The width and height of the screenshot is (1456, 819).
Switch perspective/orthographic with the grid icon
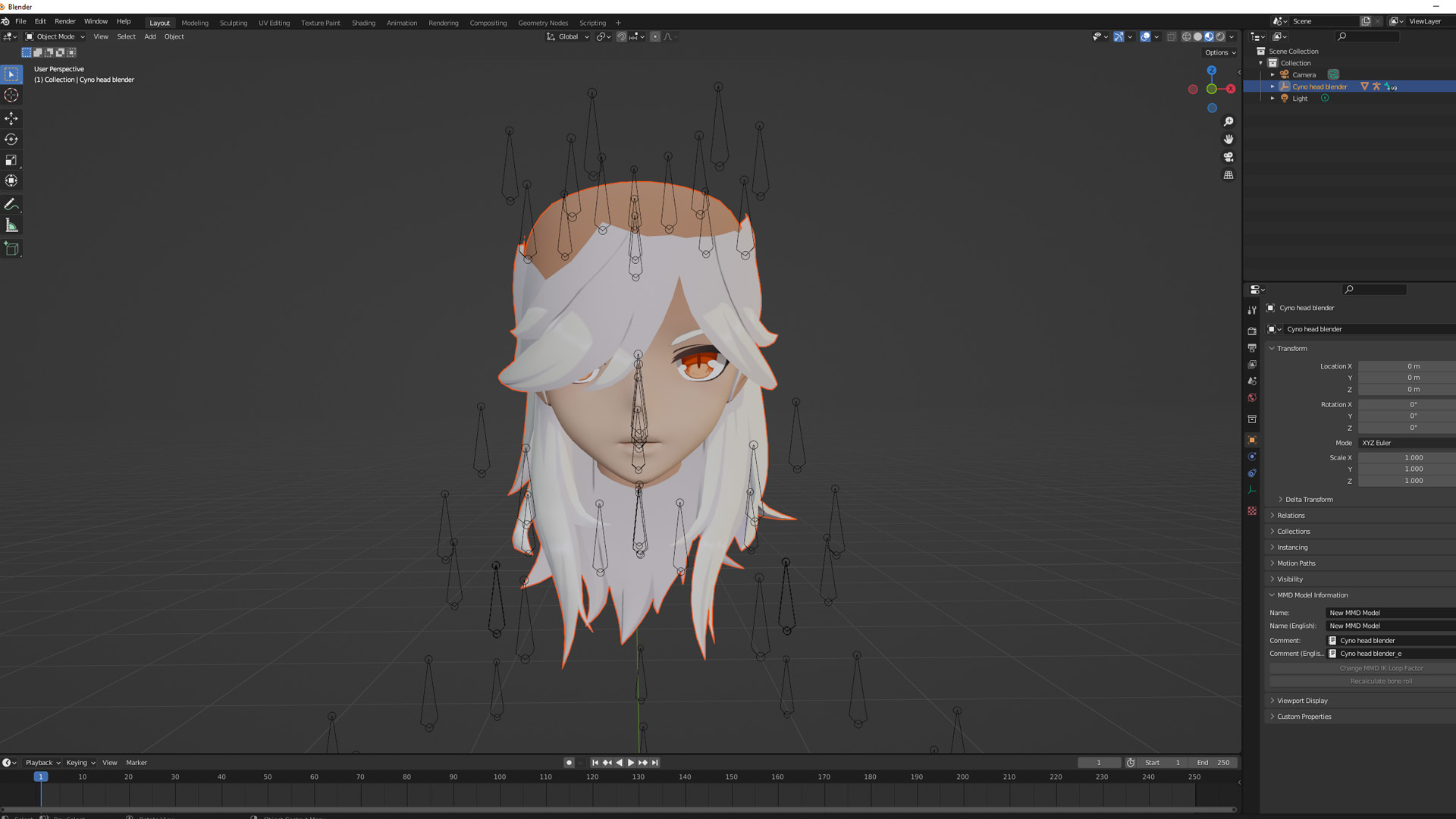pyautogui.click(x=1228, y=175)
